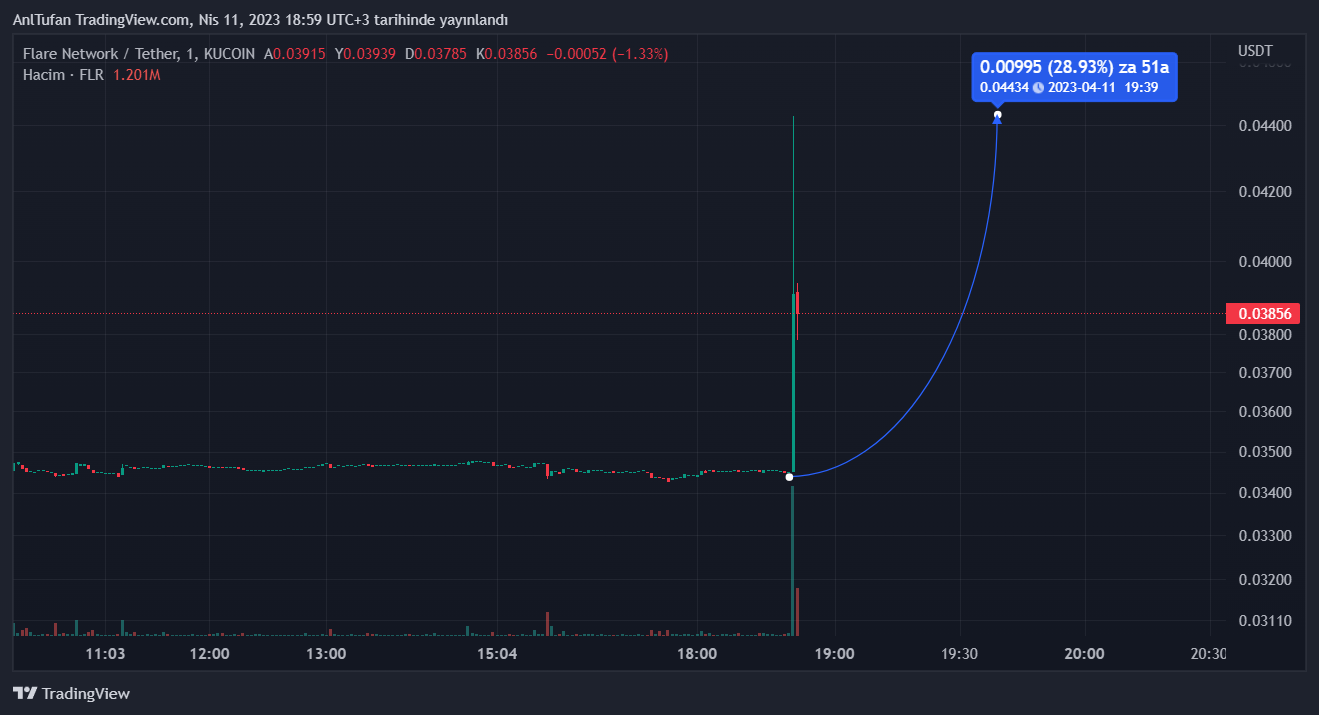
Task: Click the 20:00 time axis label
Action: (1084, 654)
